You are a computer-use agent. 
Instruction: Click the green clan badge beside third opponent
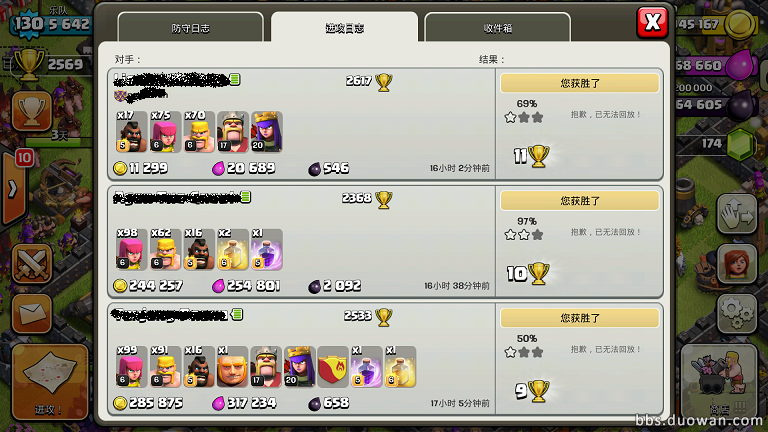click(237, 314)
